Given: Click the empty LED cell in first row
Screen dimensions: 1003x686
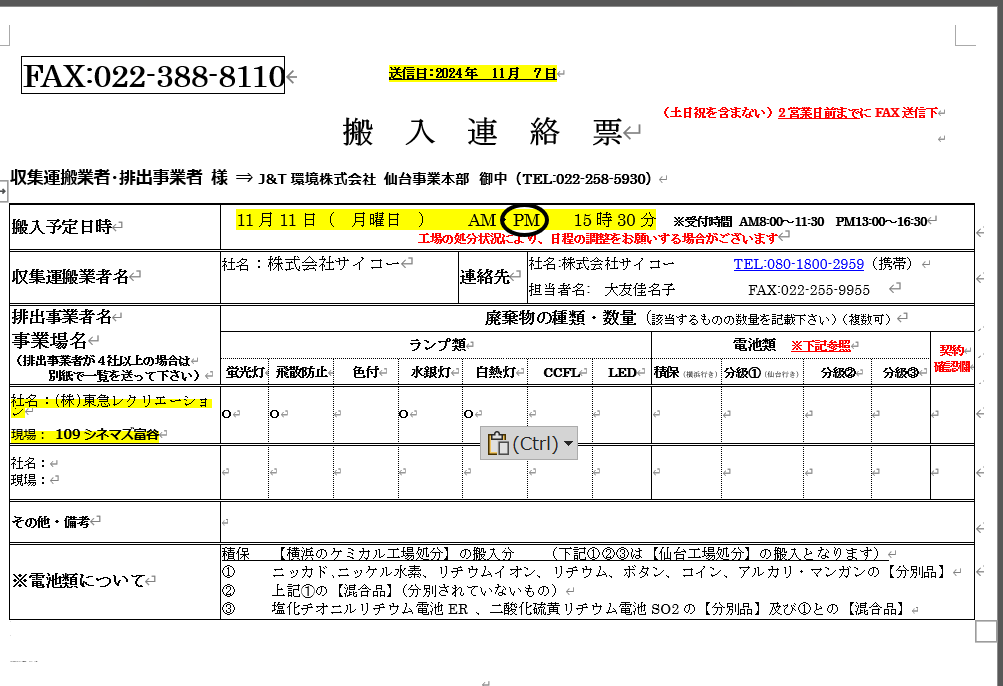Looking at the screenshot, I should [620, 413].
